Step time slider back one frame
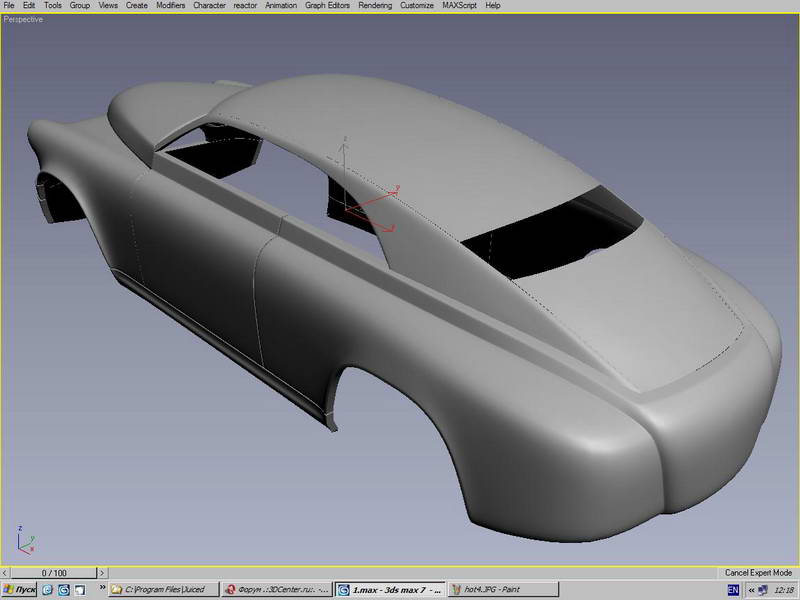This screenshot has height=600, width=800. (5, 573)
